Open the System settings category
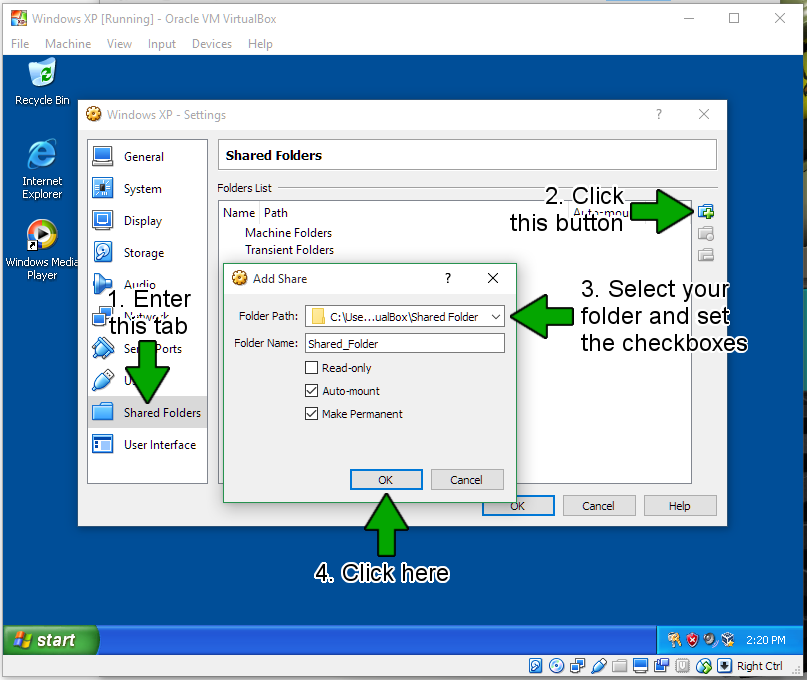Screen dimensions: 807x680 point(147,188)
